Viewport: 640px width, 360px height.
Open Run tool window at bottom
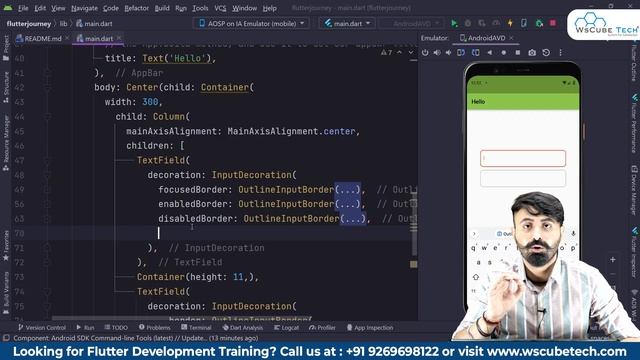coord(85,328)
